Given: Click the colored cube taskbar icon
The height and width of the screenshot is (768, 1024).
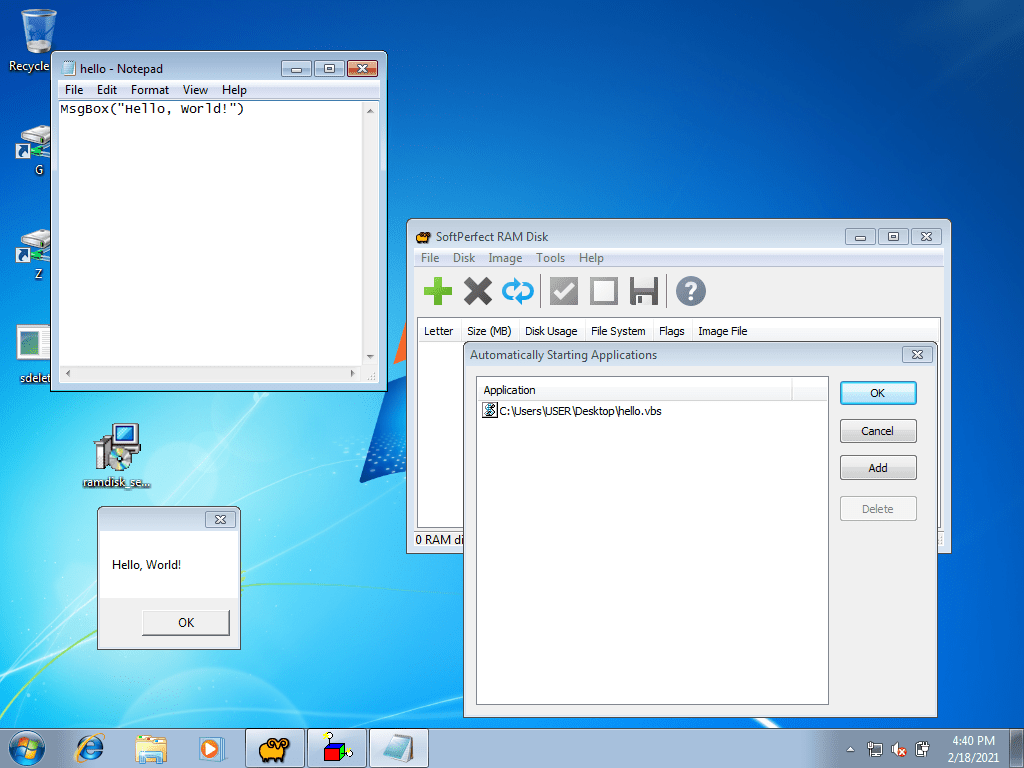Looking at the screenshot, I should (337, 748).
